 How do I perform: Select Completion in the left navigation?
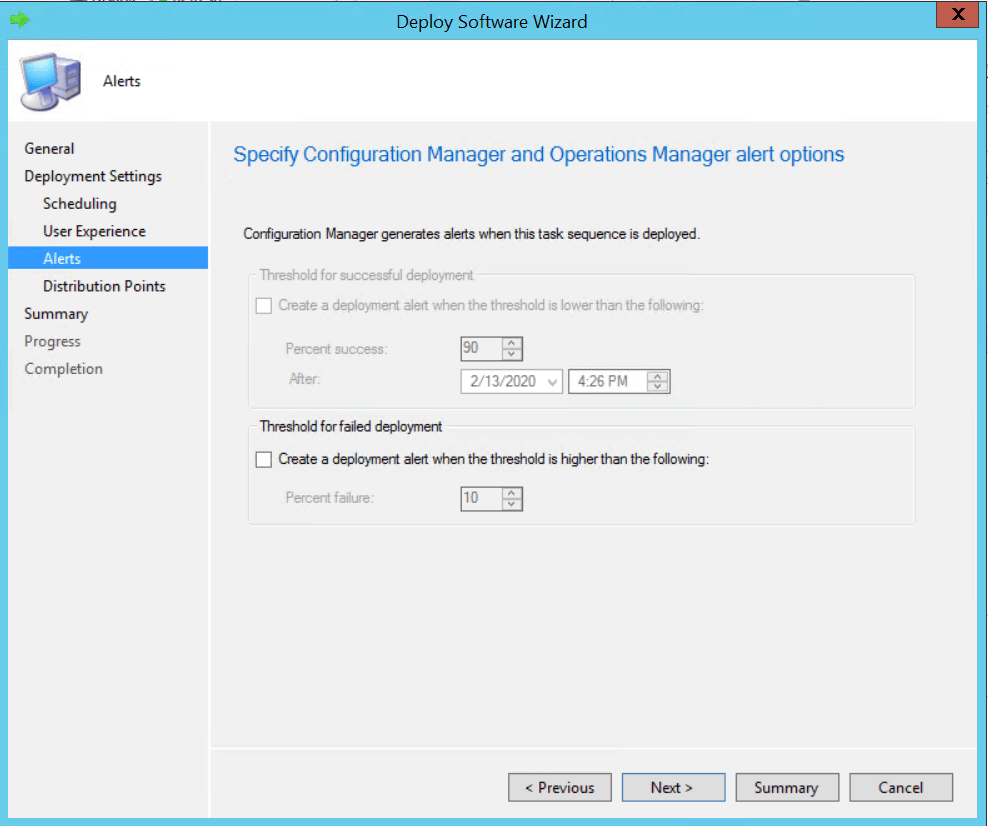tap(63, 369)
